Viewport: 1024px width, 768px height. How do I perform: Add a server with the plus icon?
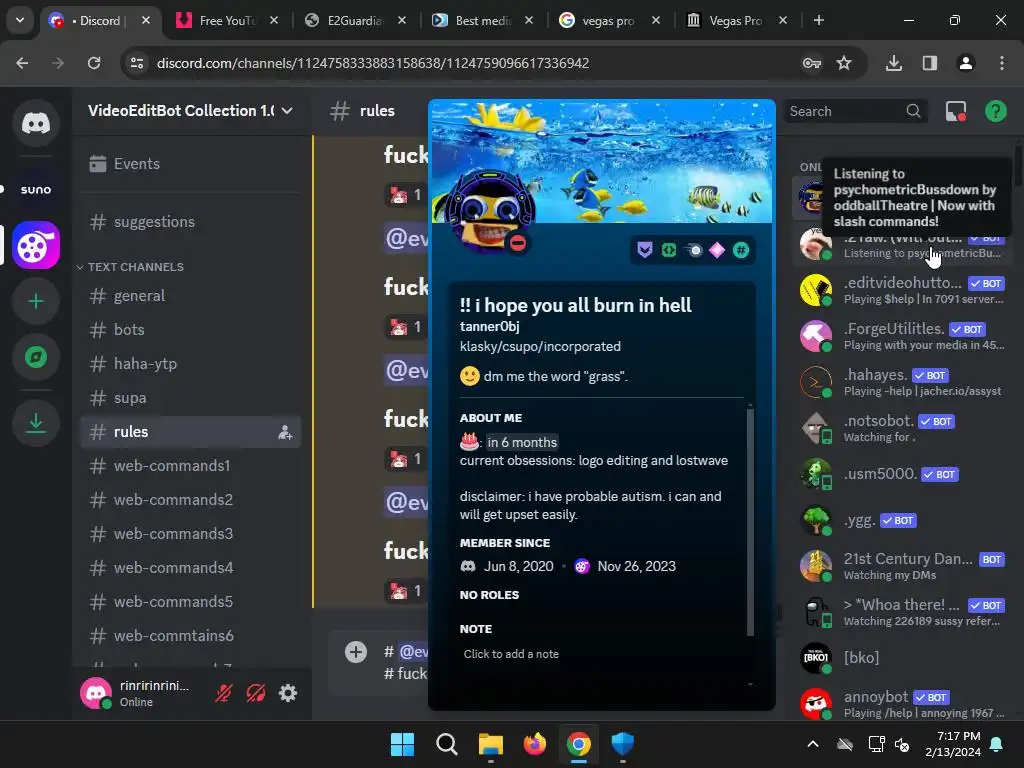[x=36, y=301]
